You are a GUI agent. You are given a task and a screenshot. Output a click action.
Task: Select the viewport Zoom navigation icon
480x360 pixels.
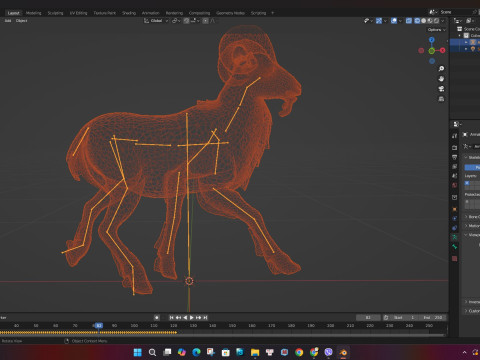441,69
